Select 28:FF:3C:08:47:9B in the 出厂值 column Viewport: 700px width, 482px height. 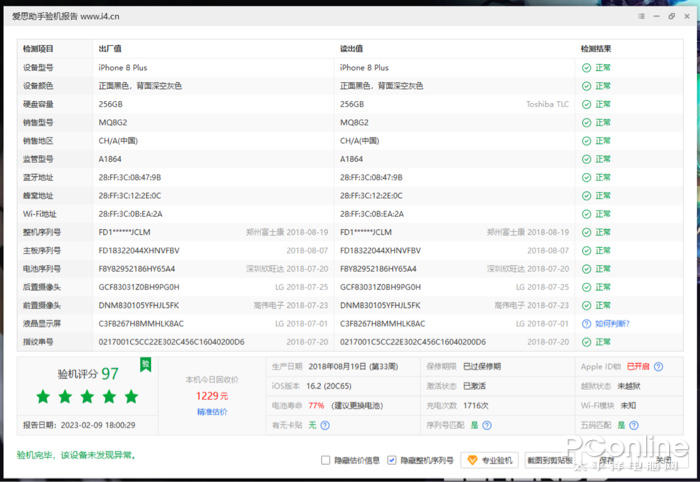click(130, 178)
